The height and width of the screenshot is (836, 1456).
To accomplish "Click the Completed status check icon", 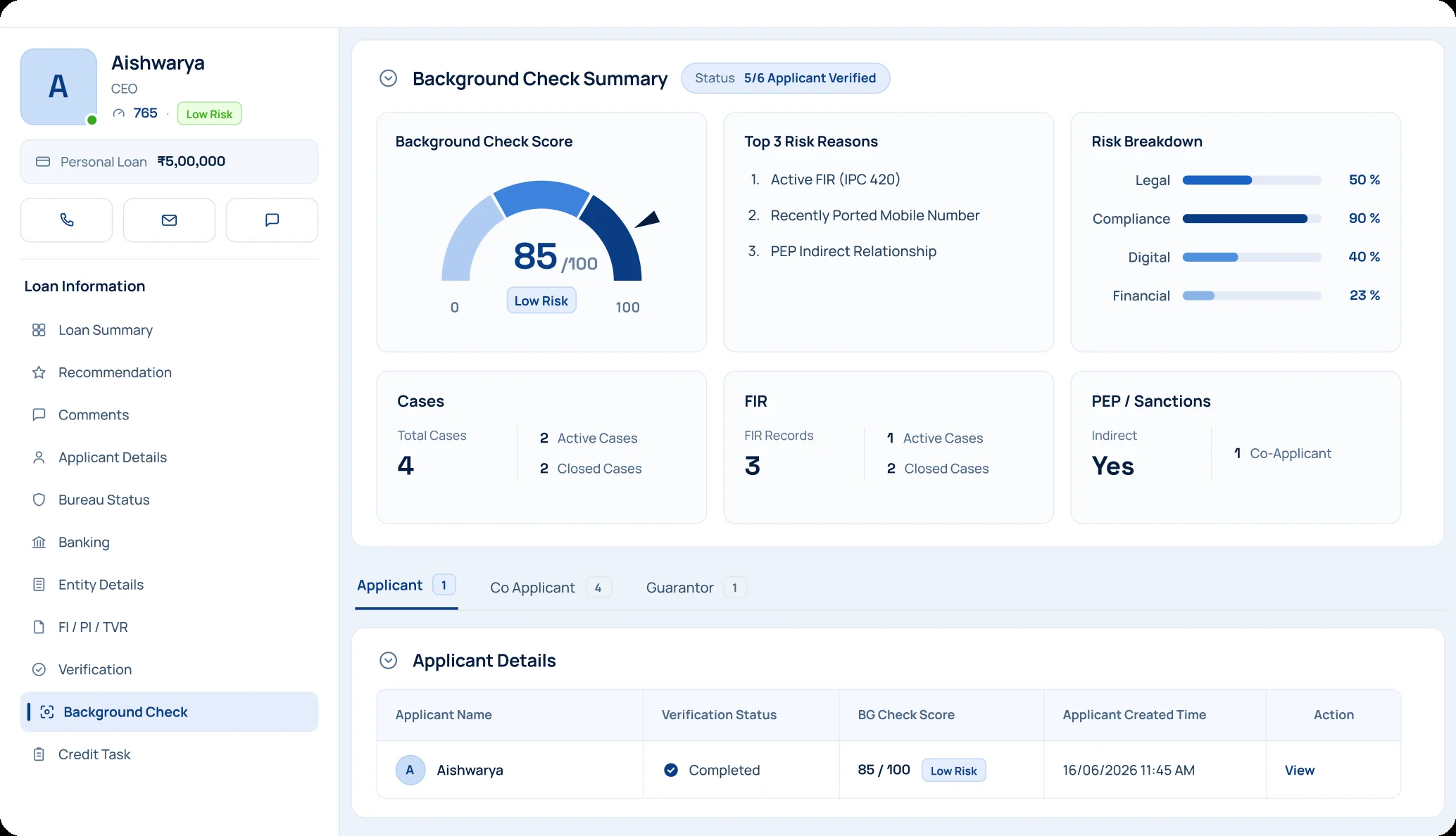I will (x=671, y=770).
